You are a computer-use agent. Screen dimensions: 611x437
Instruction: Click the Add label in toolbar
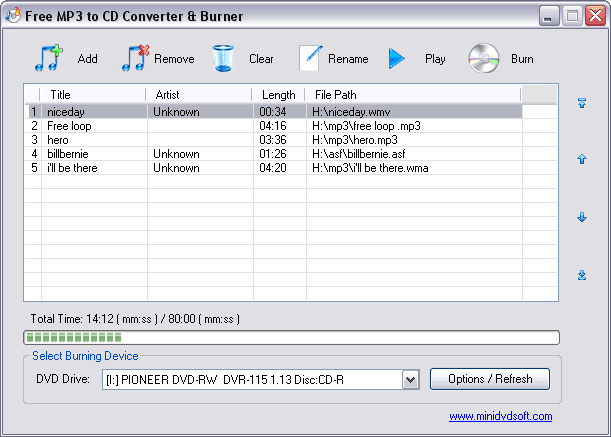coord(87,59)
